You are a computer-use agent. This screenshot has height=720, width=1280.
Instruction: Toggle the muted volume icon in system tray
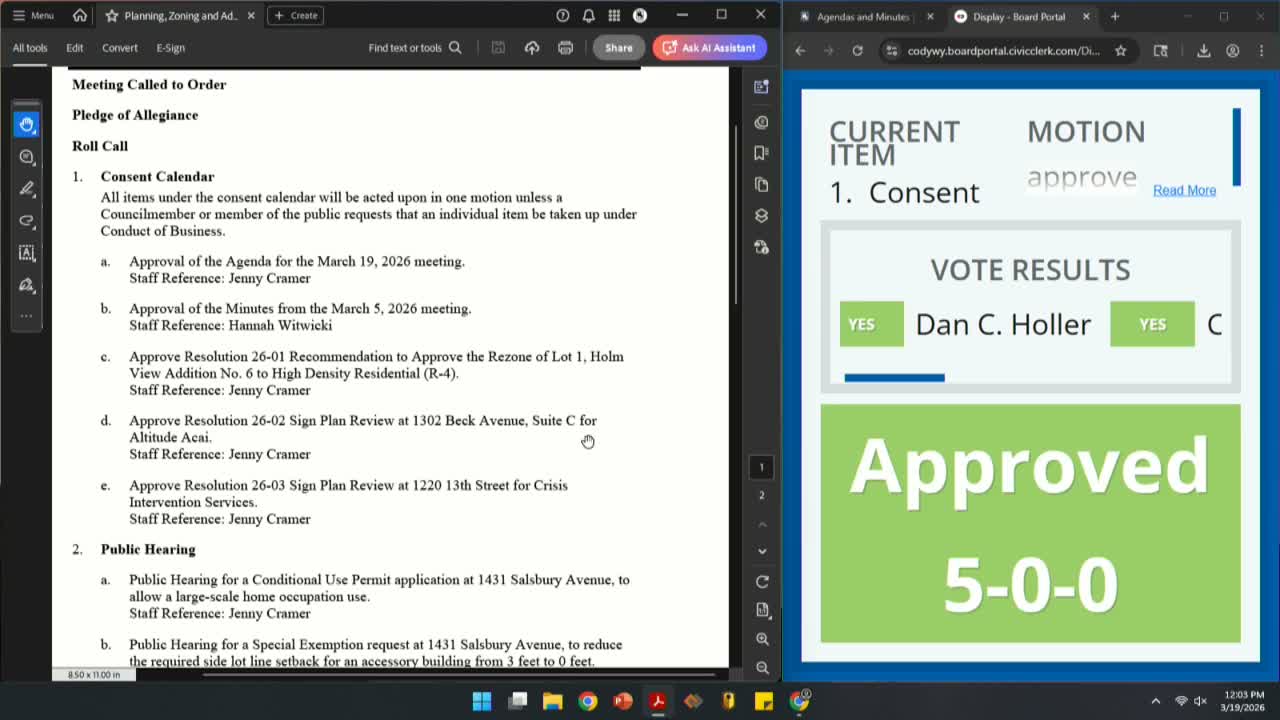point(1200,701)
